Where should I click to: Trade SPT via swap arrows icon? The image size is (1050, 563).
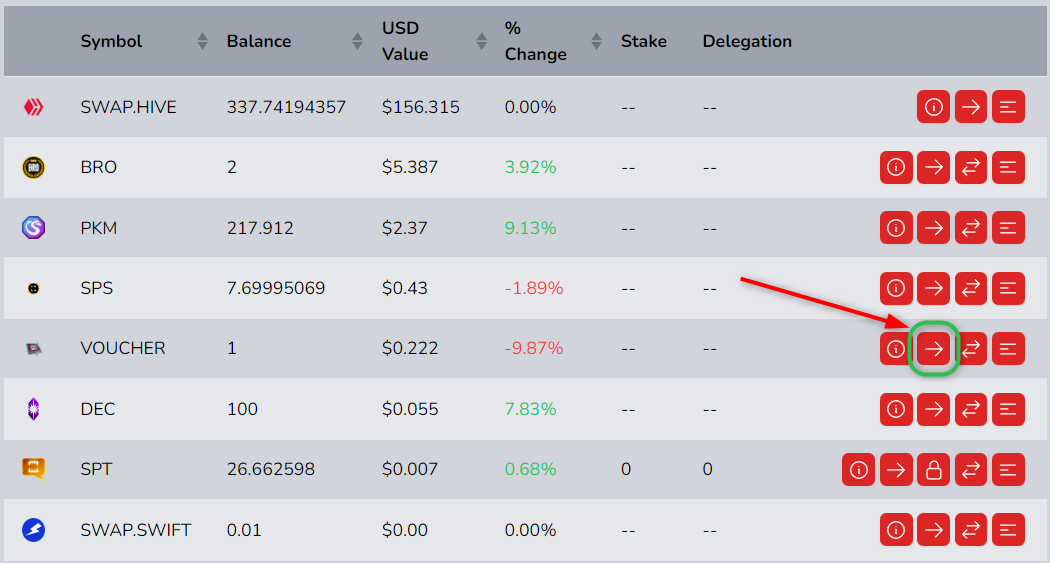click(x=971, y=470)
